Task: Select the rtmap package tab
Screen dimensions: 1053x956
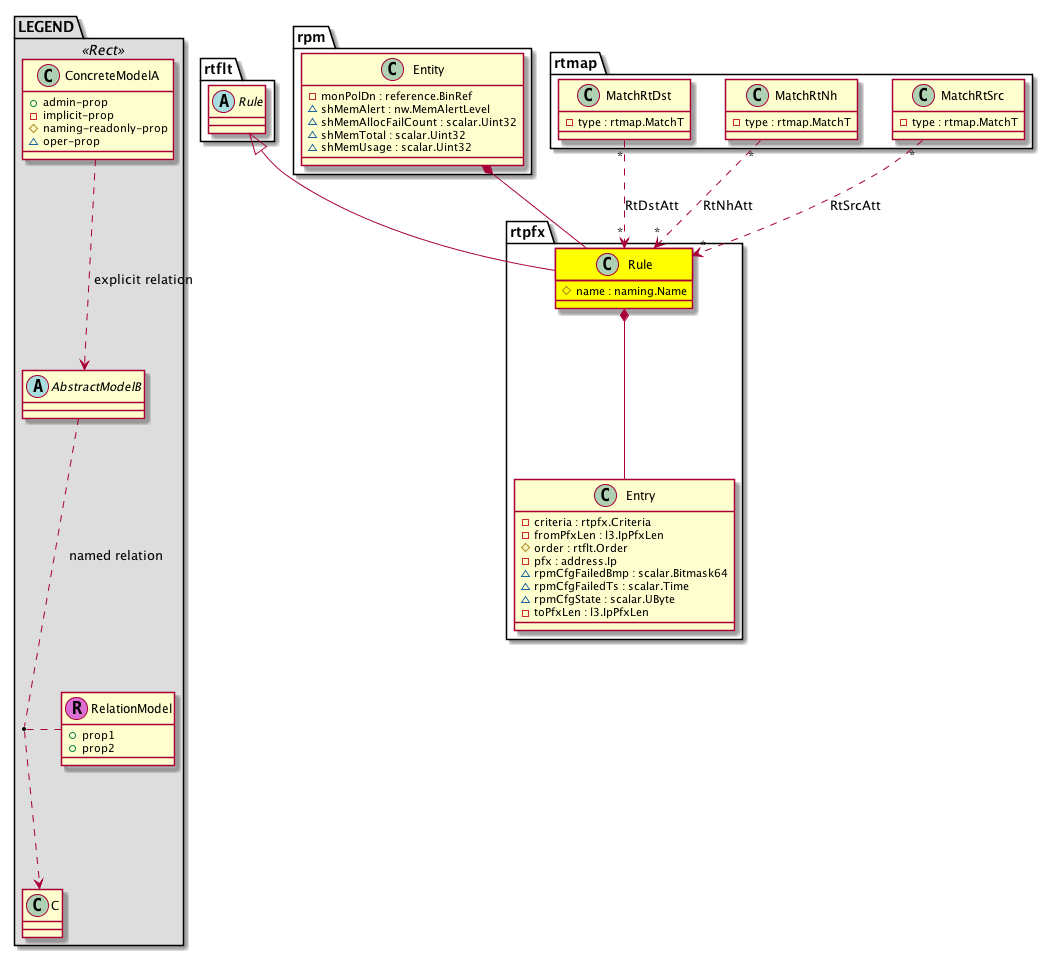Action: [x=575, y=62]
